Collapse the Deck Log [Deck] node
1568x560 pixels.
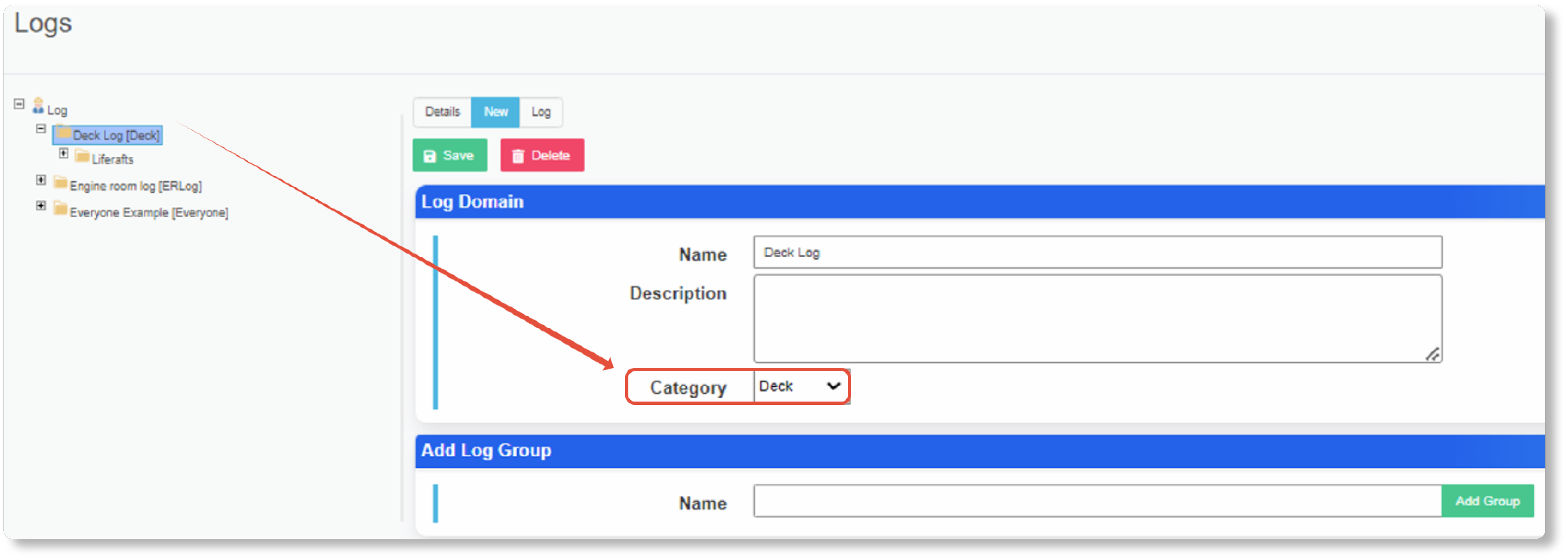coord(41,128)
